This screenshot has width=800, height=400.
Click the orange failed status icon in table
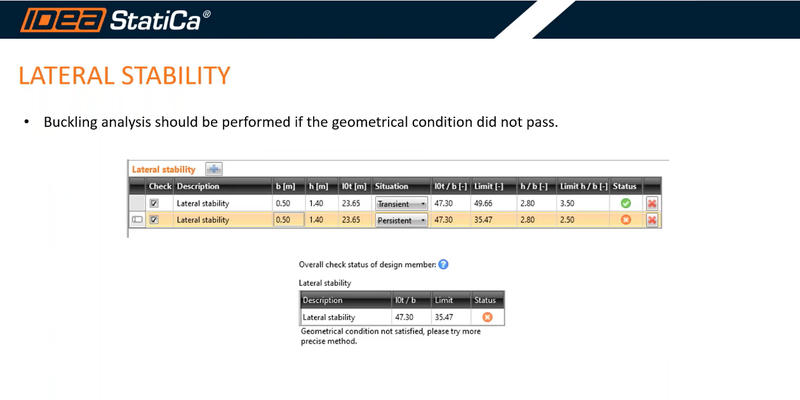[x=626, y=220]
